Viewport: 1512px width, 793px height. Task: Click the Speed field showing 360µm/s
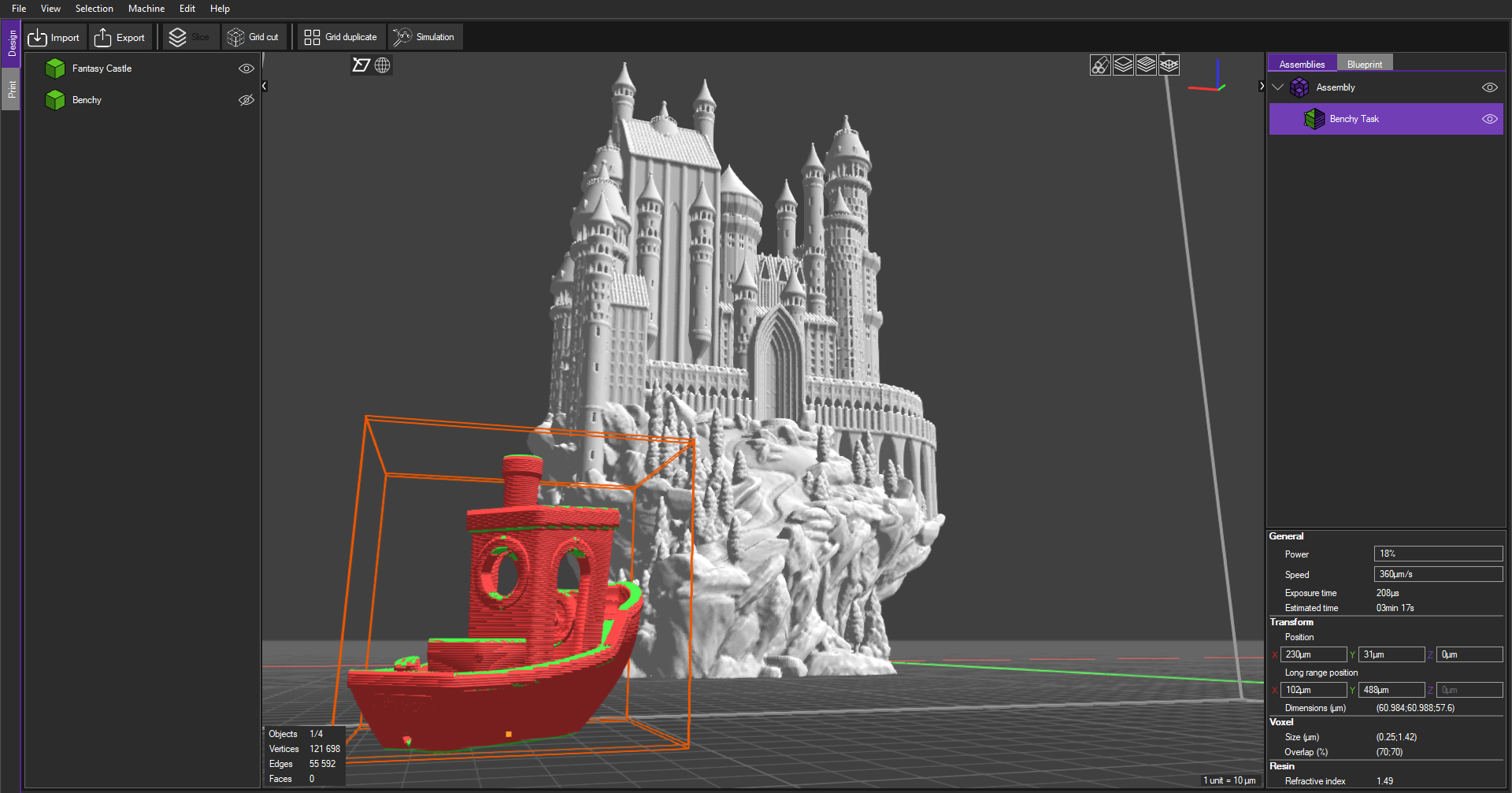click(1438, 574)
